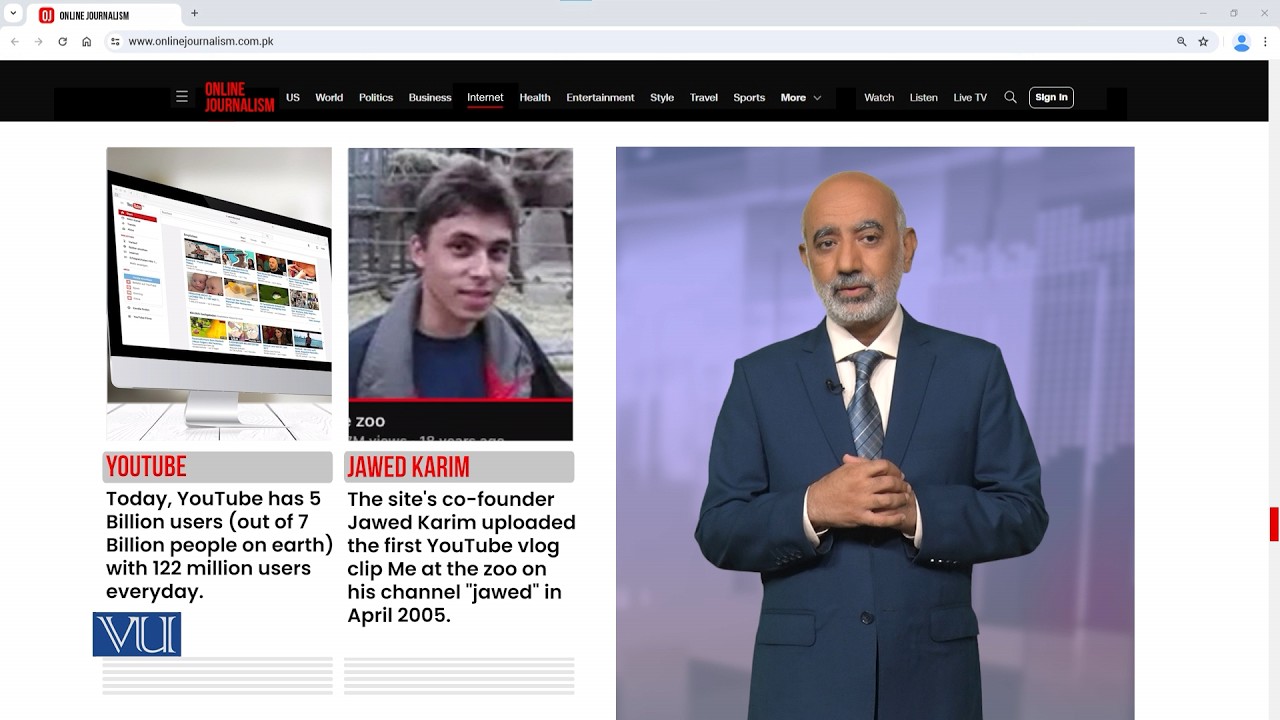Viewport: 1280px width, 720px height.
Task: Restore down the browser window
Action: tap(1234, 13)
